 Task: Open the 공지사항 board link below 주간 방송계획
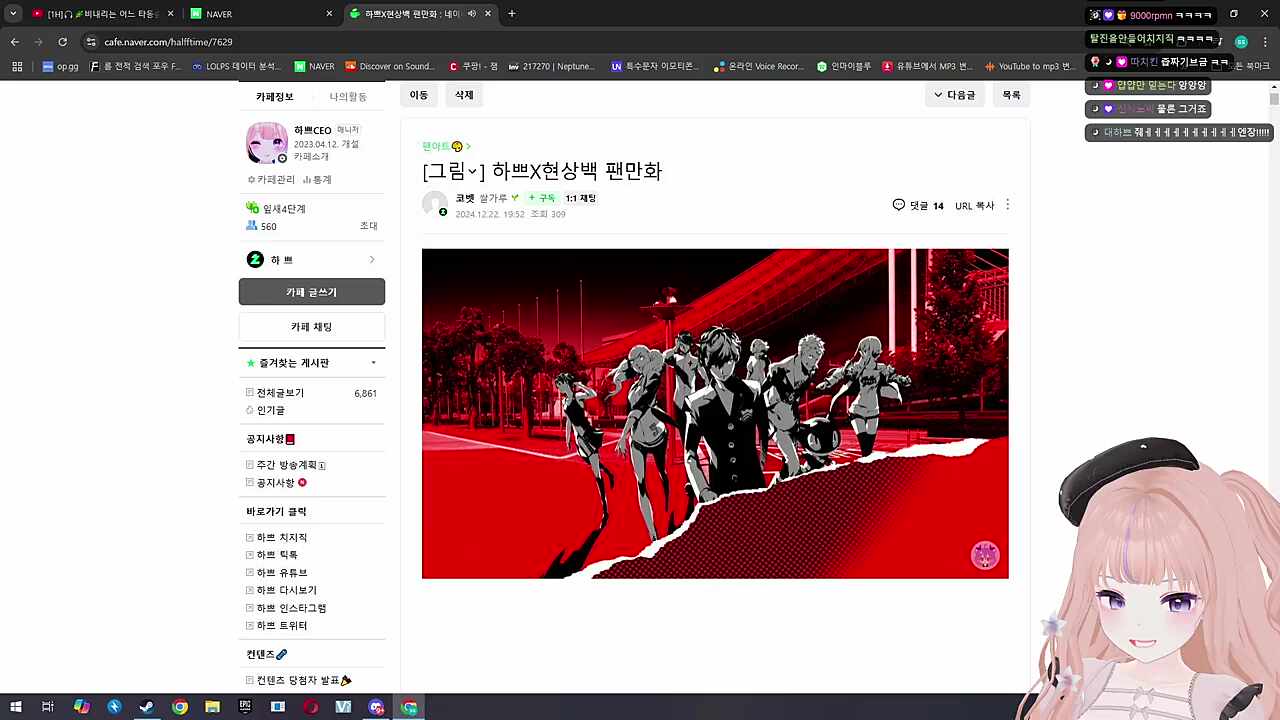coord(276,483)
